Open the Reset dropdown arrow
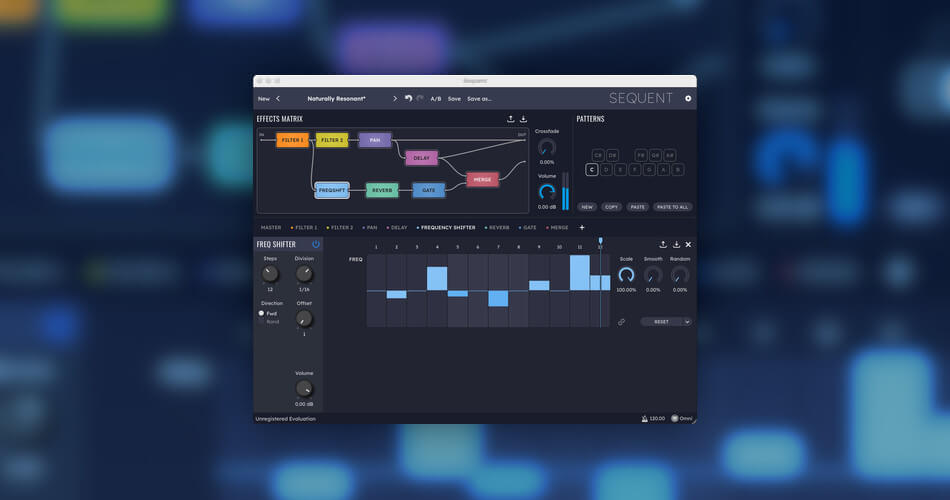 point(687,322)
